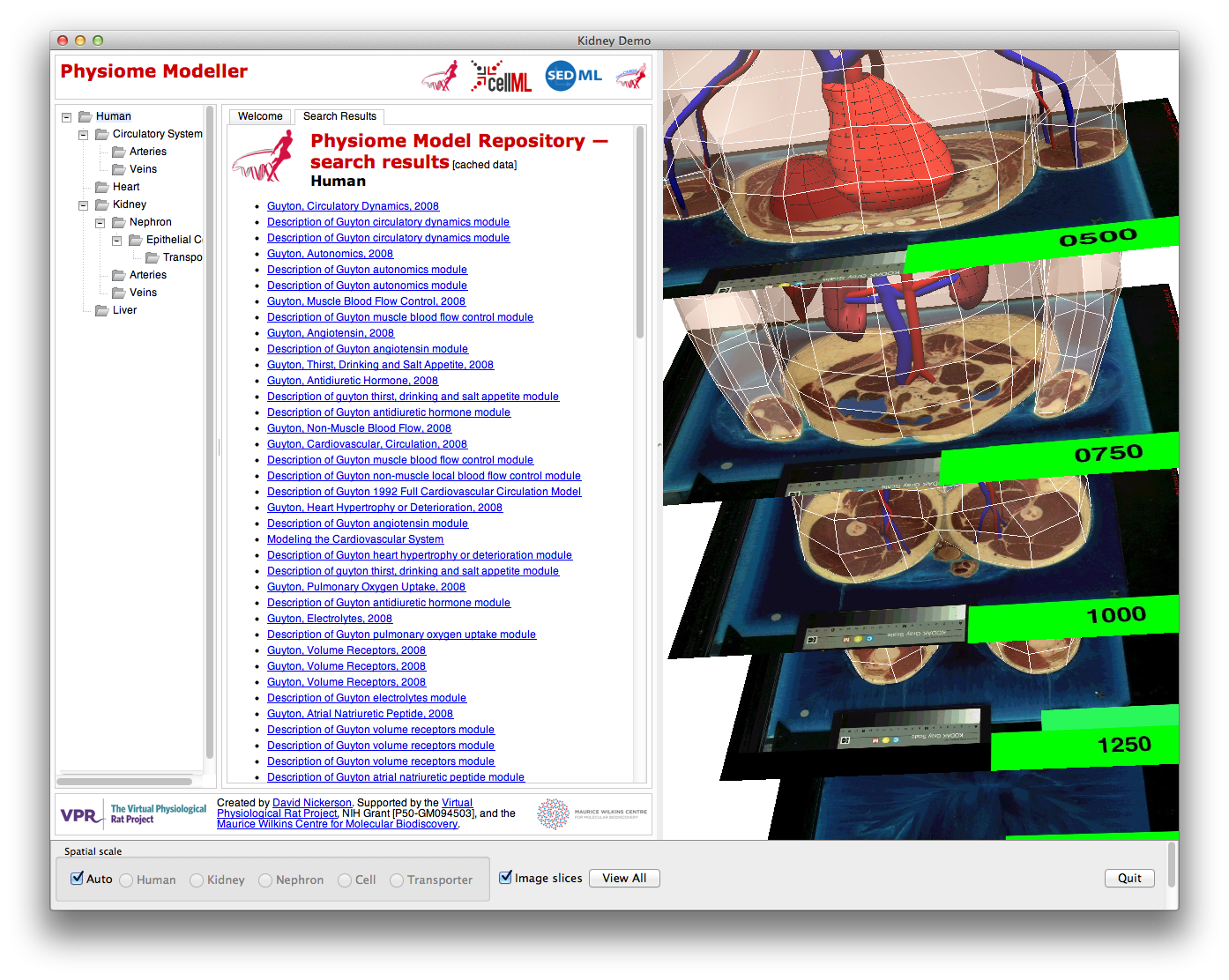Switch to the Search Results tab
The width and height of the screenshot is (1229, 980).
coord(339,116)
